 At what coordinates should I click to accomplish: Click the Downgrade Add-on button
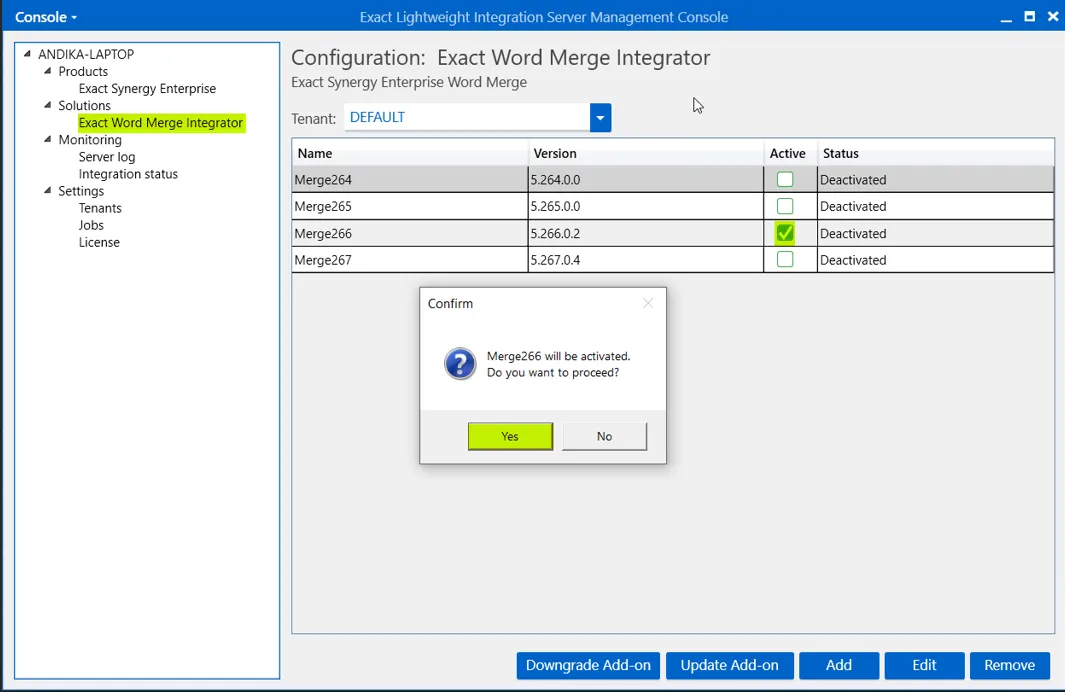(x=588, y=665)
